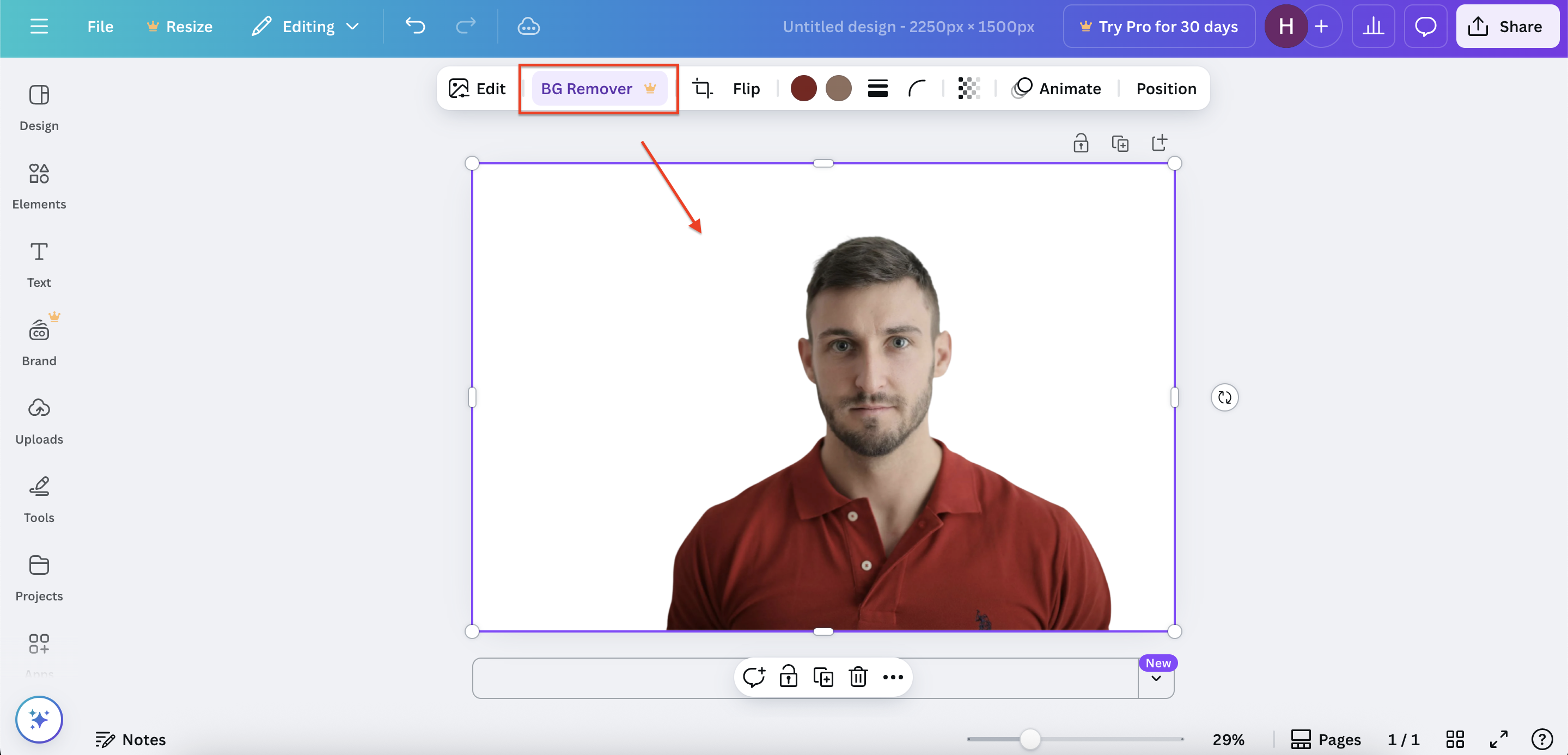The image size is (1568, 755).
Task: Open the border style lines icon
Action: tap(877, 89)
